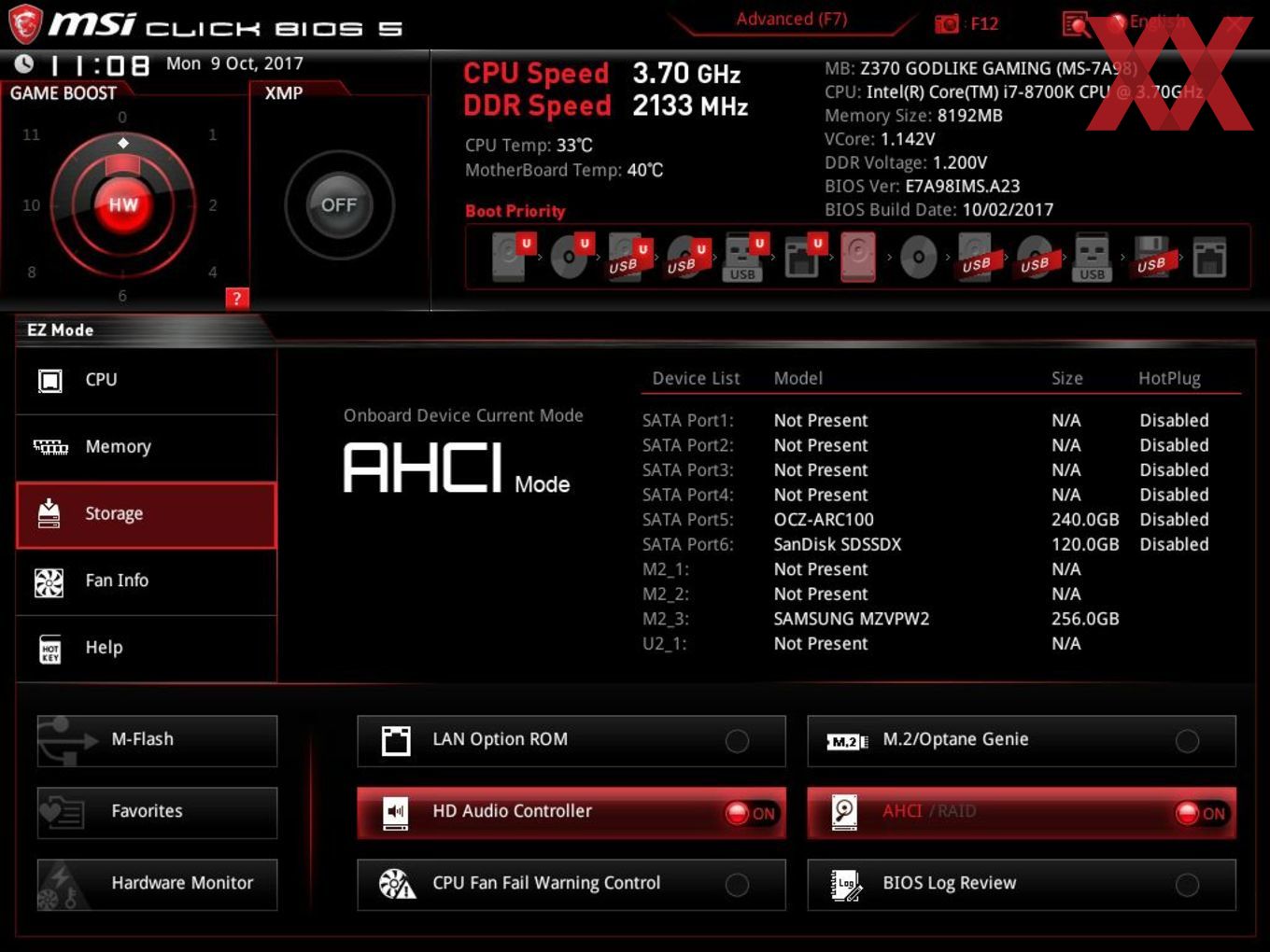This screenshot has width=1270, height=952.
Task: Select the legacy optical disc boot icon
Action: point(918,258)
